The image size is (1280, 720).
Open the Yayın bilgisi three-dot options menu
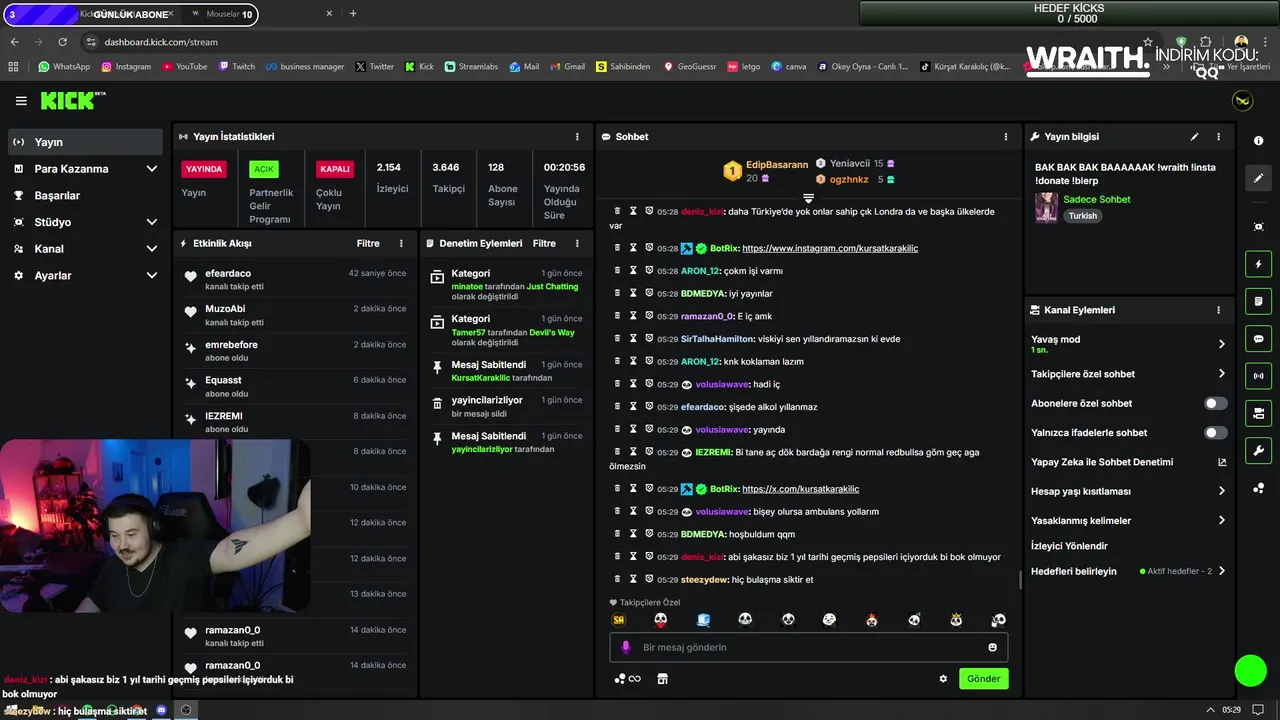[x=1218, y=137]
